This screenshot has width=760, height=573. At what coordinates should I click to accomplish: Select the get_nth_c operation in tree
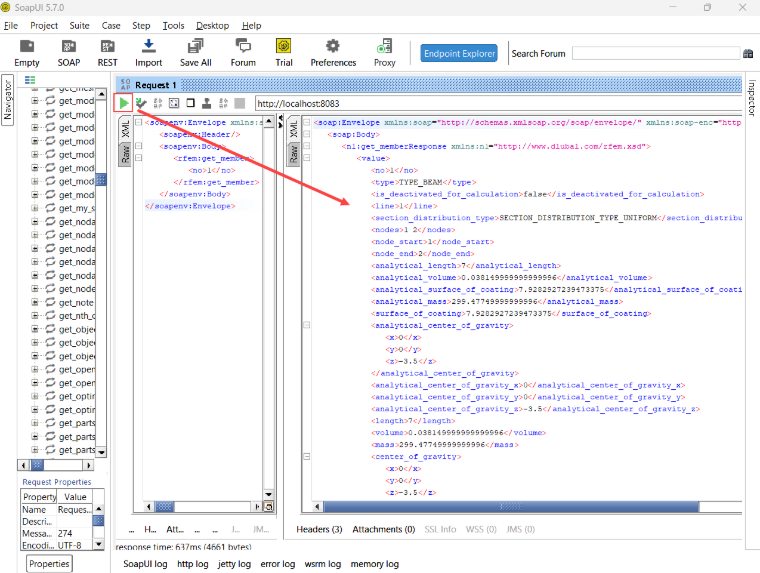pos(77,316)
